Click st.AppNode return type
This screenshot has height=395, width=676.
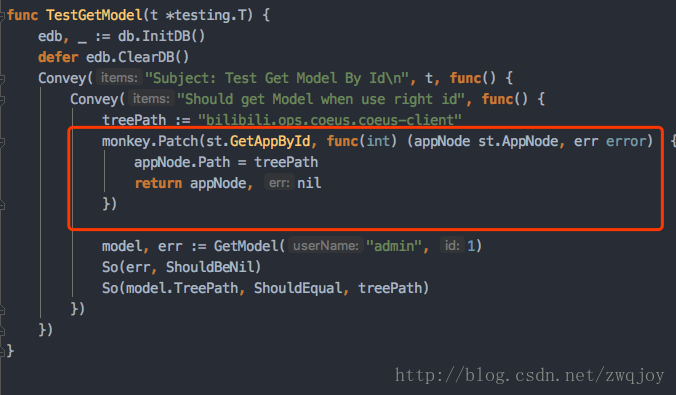[518, 141]
